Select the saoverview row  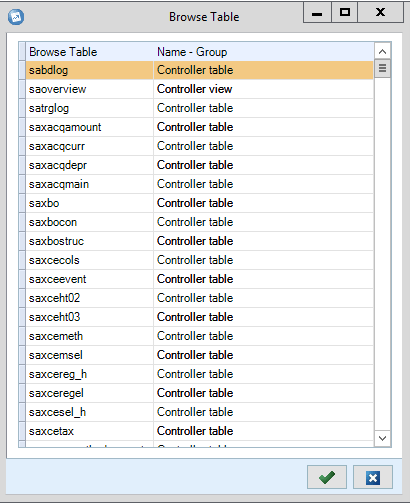pyautogui.click(x=199, y=89)
